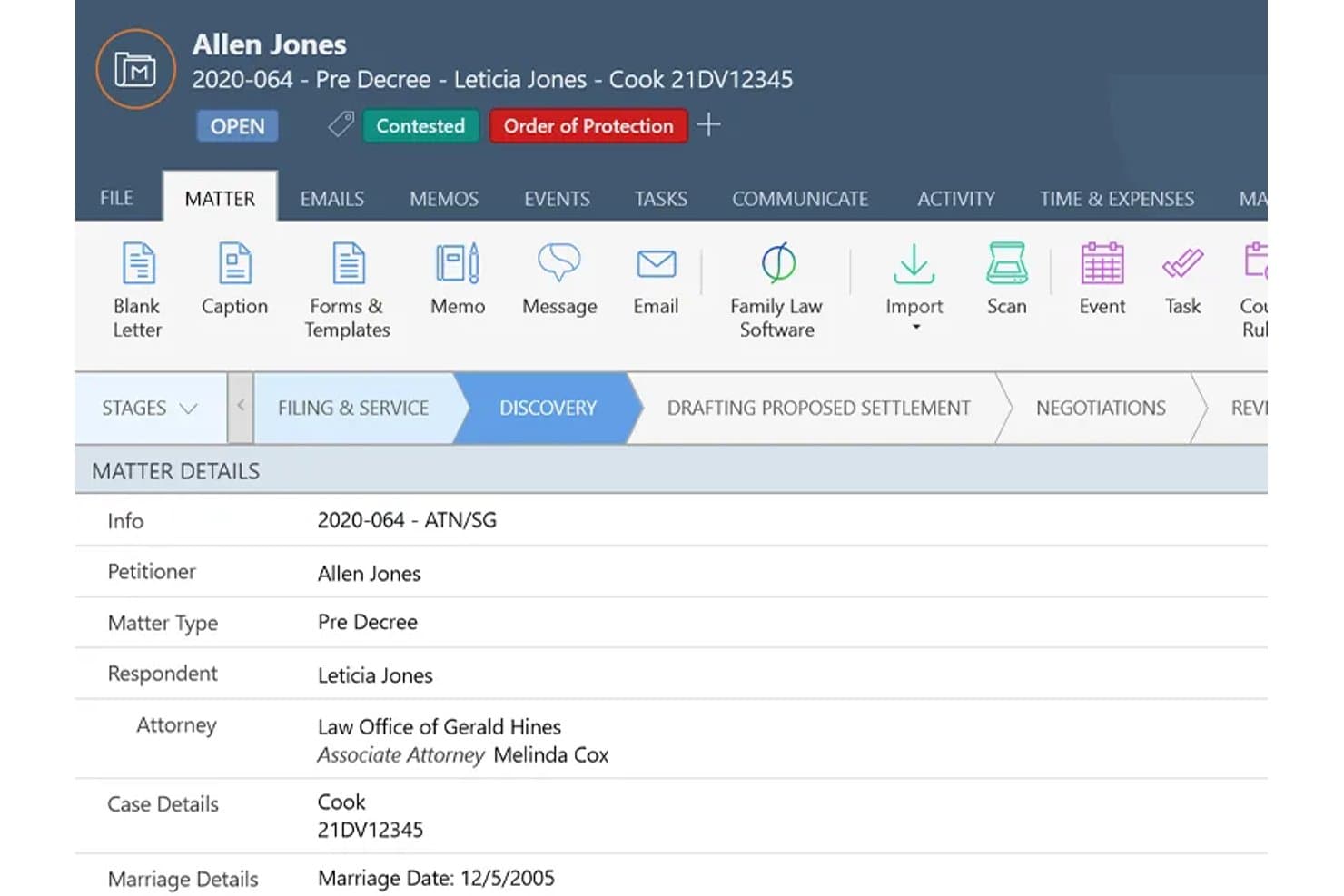Image resolution: width=1344 pixels, height=896 pixels.
Task: Select the MATTER tab
Action: pos(220,198)
